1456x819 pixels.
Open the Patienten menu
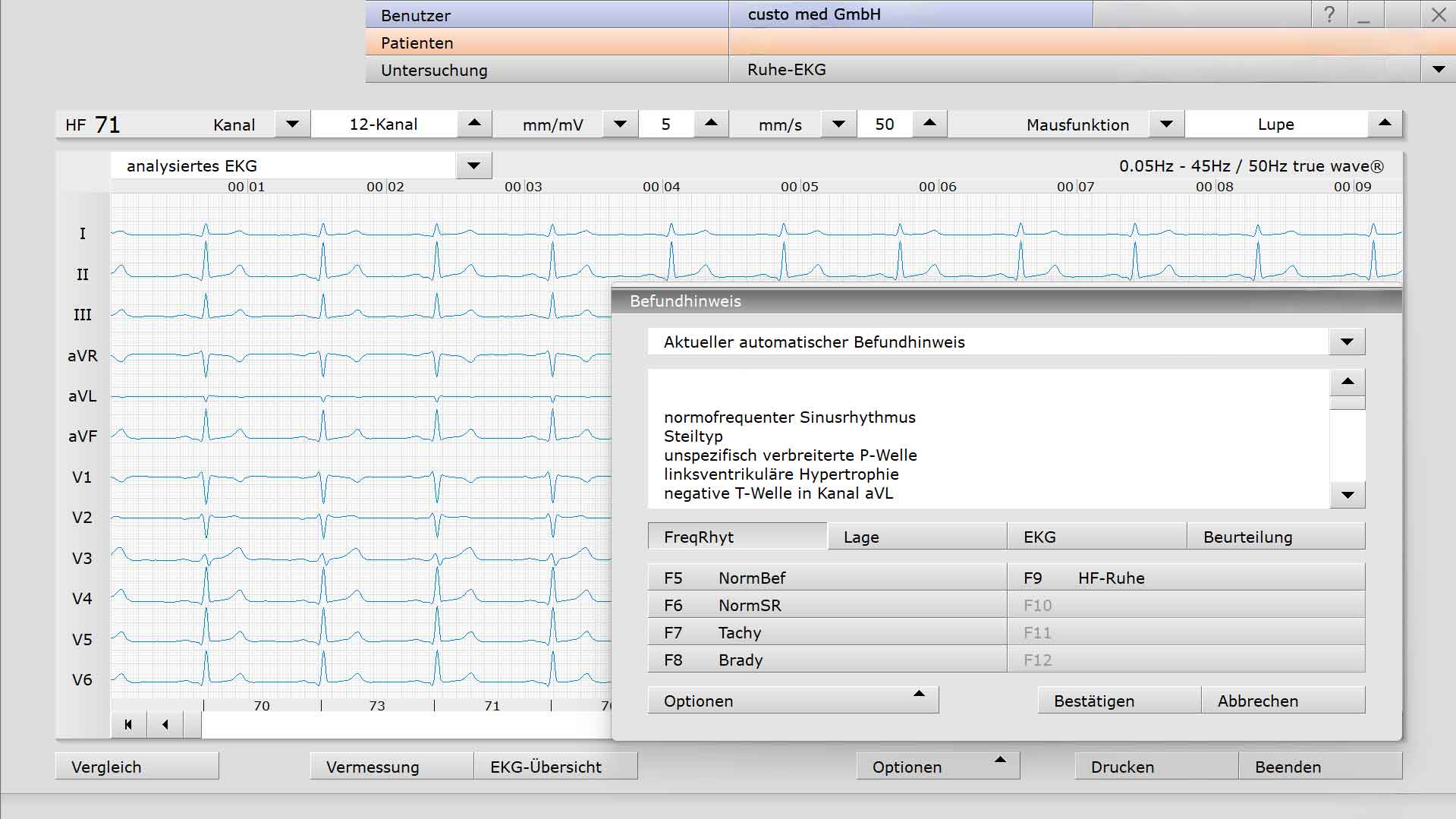(547, 43)
